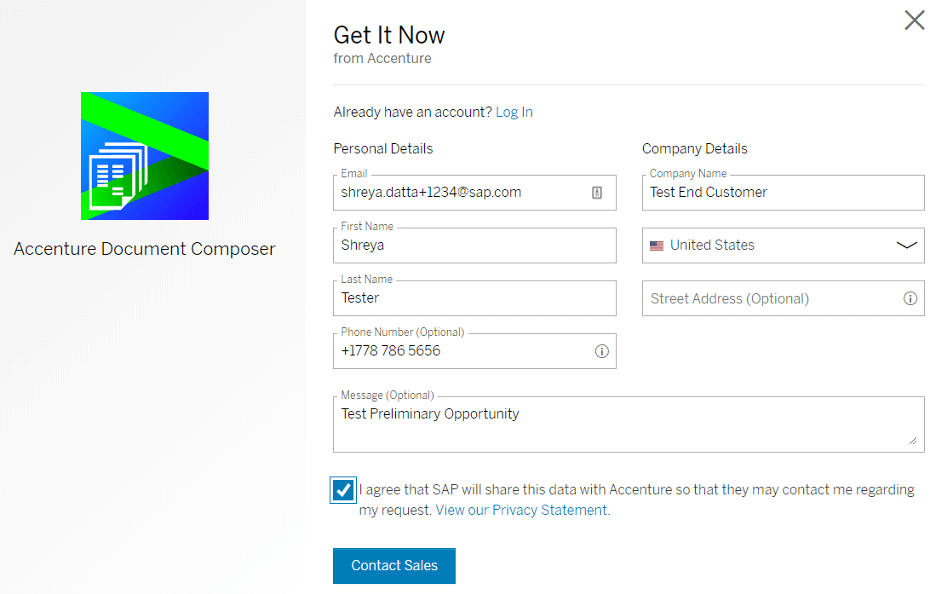The height and width of the screenshot is (594, 936).
Task: Show info icon for Phone Number field
Action: tap(601, 351)
